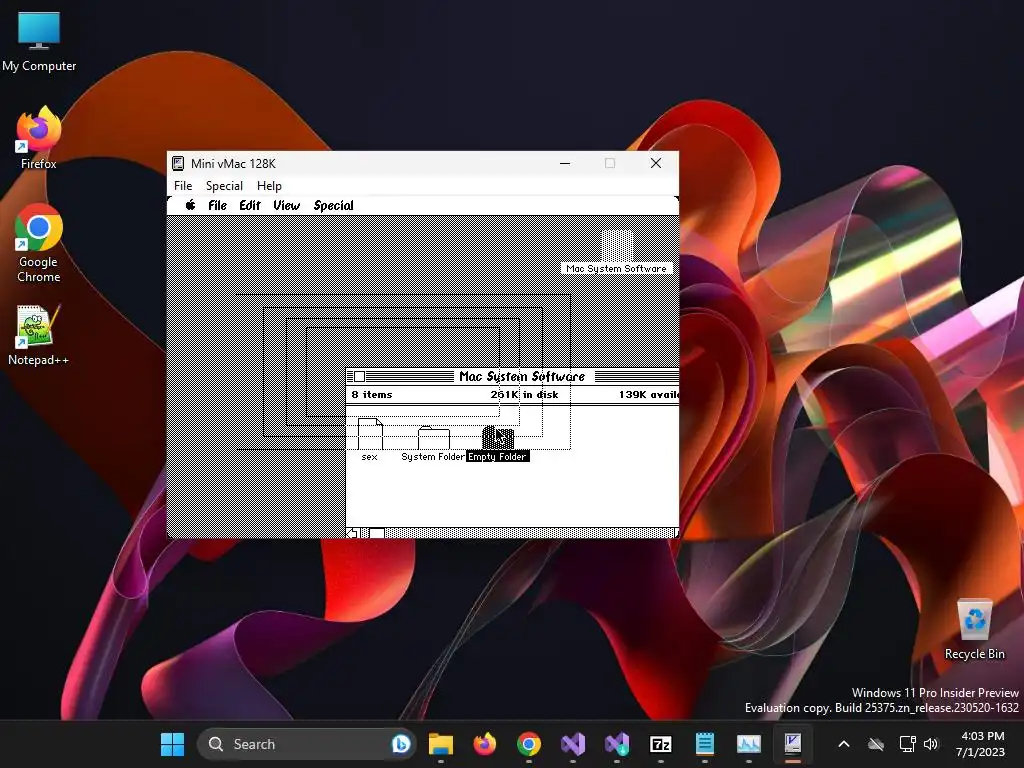Open Notepad taskbar icon
The height and width of the screenshot is (768, 1024).
(x=705, y=744)
